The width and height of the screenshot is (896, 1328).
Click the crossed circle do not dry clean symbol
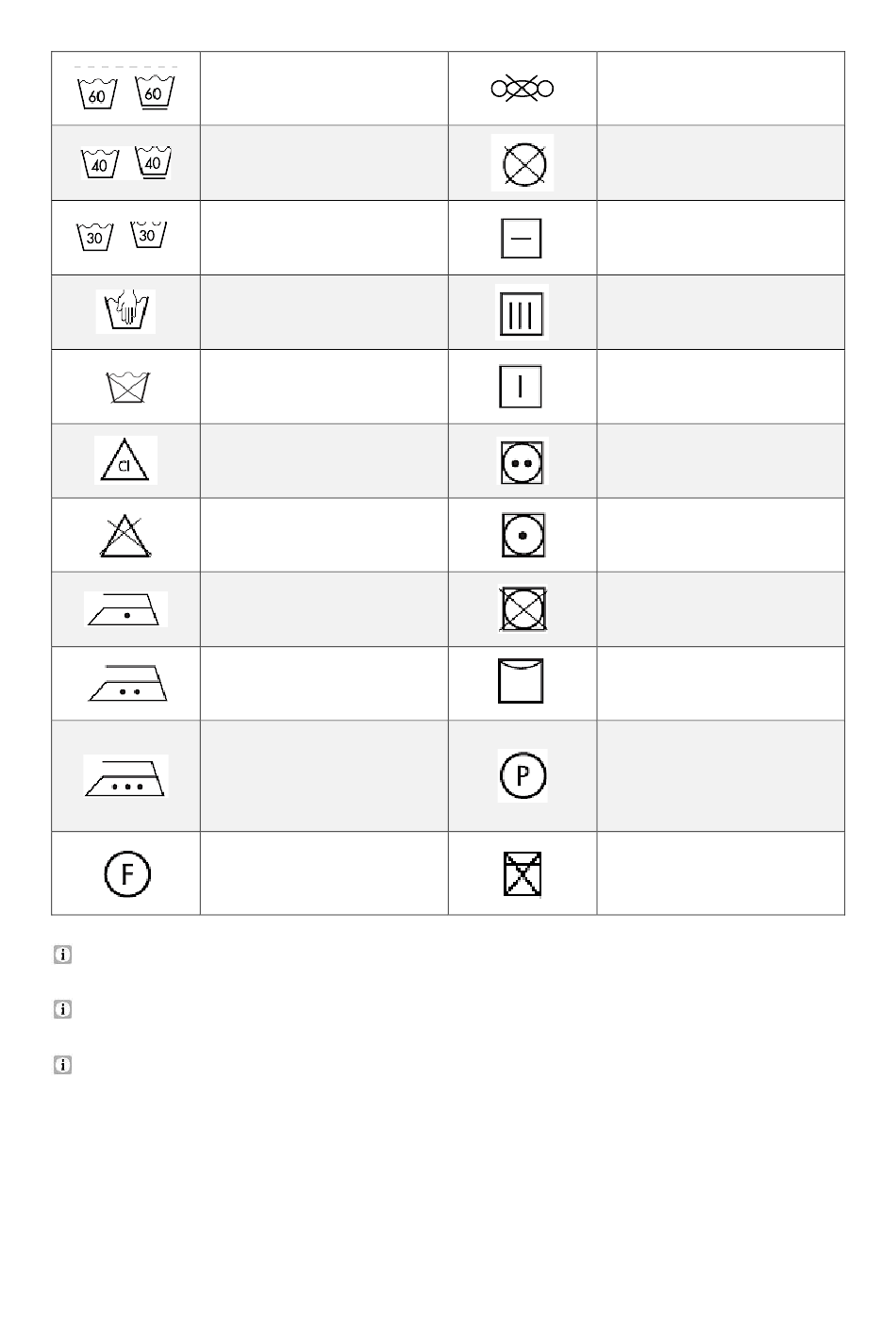tap(523, 163)
